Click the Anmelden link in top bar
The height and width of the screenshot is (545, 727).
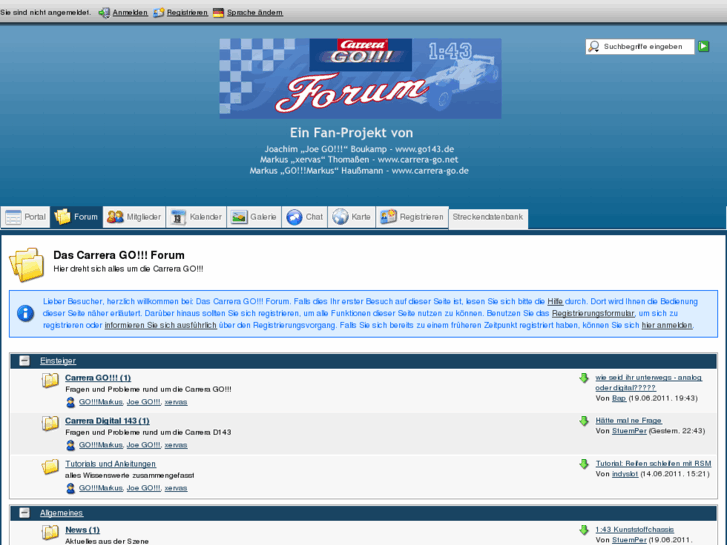point(130,13)
